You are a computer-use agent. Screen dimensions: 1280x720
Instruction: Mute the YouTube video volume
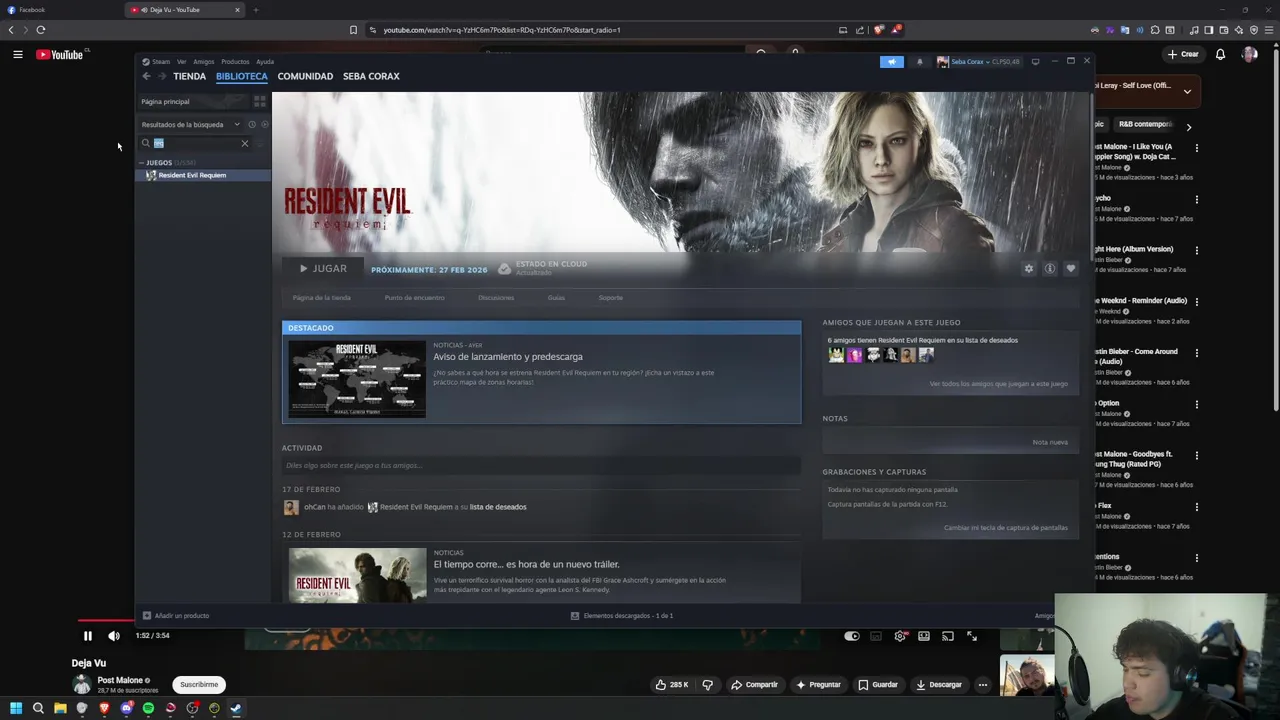click(114, 636)
